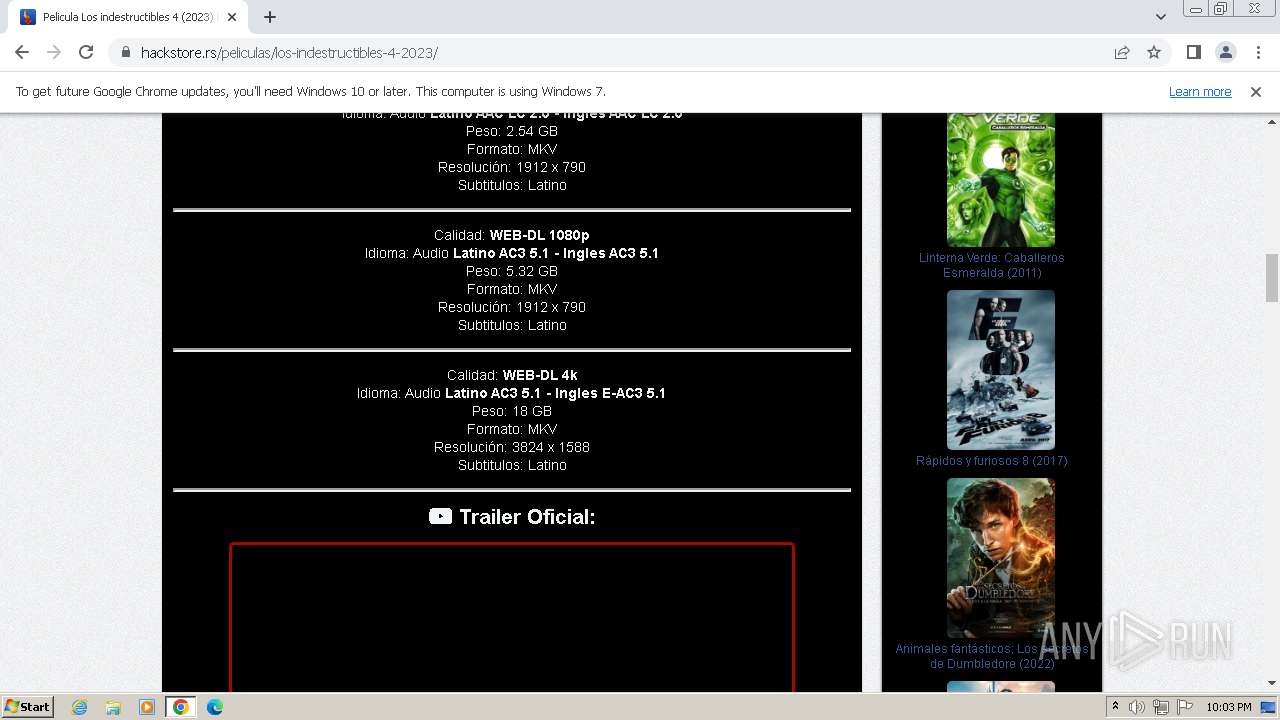Share this page from the address bar
Image resolution: width=1280 pixels, height=720 pixels.
coord(1122,52)
